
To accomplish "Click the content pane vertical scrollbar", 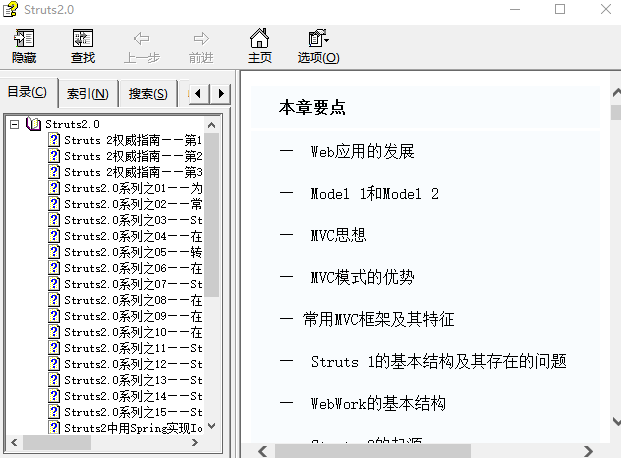I will pyautogui.click(x=613, y=270).
